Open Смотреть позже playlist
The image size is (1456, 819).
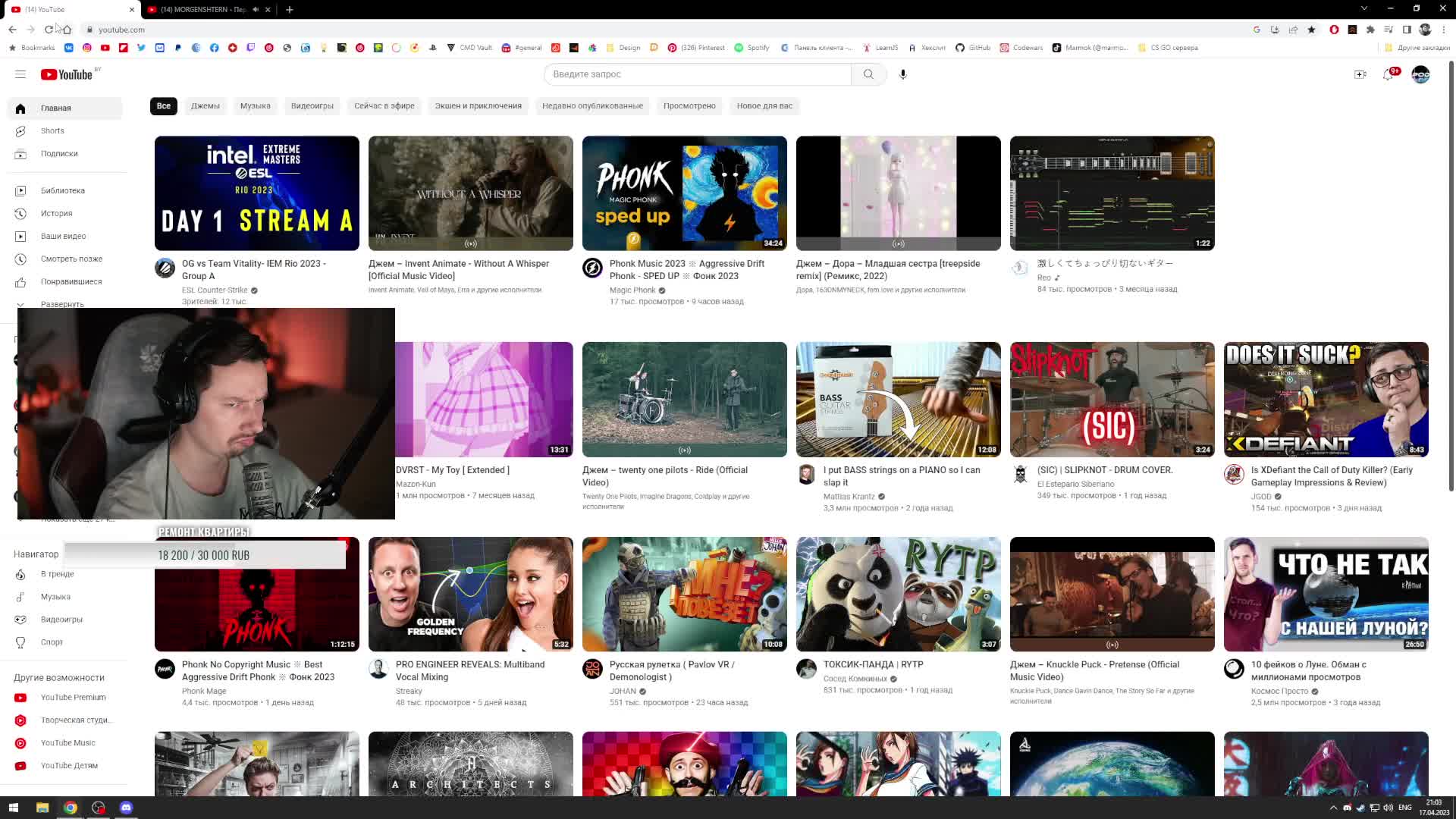[x=65, y=259]
